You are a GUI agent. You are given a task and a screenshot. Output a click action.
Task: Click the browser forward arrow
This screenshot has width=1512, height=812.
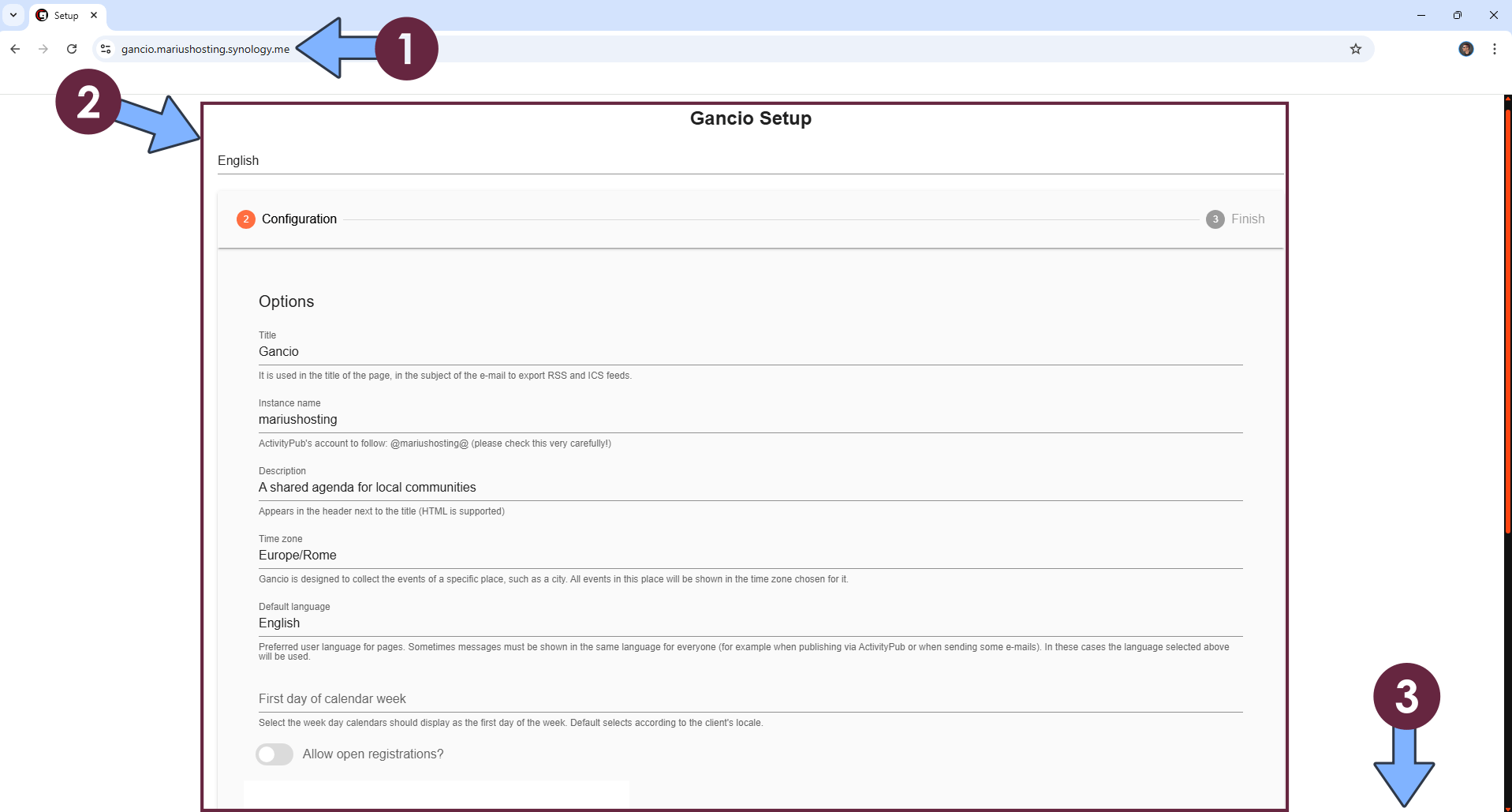pyautogui.click(x=43, y=49)
